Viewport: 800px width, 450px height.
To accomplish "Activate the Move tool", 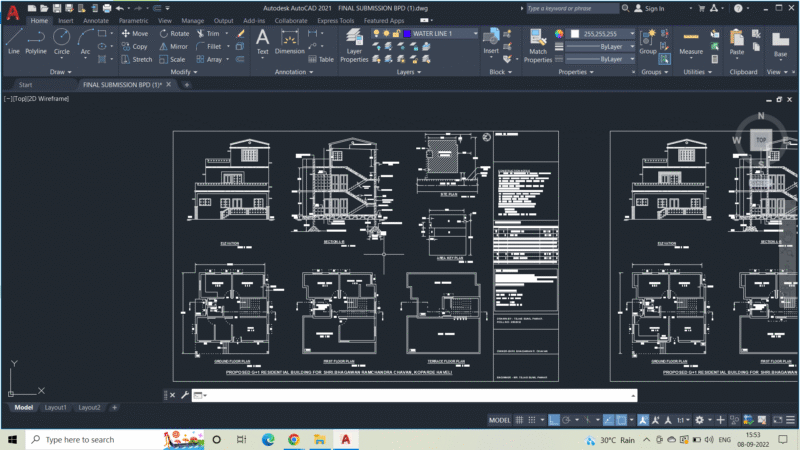I will pyautogui.click(x=135, y=34).
